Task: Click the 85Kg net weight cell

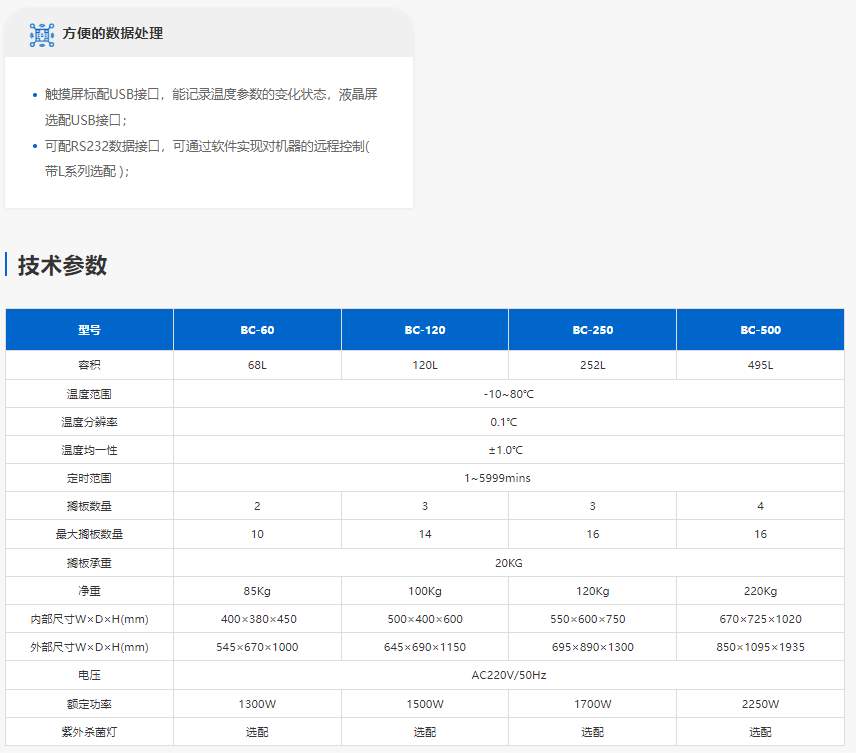Action: pos(257,591)
